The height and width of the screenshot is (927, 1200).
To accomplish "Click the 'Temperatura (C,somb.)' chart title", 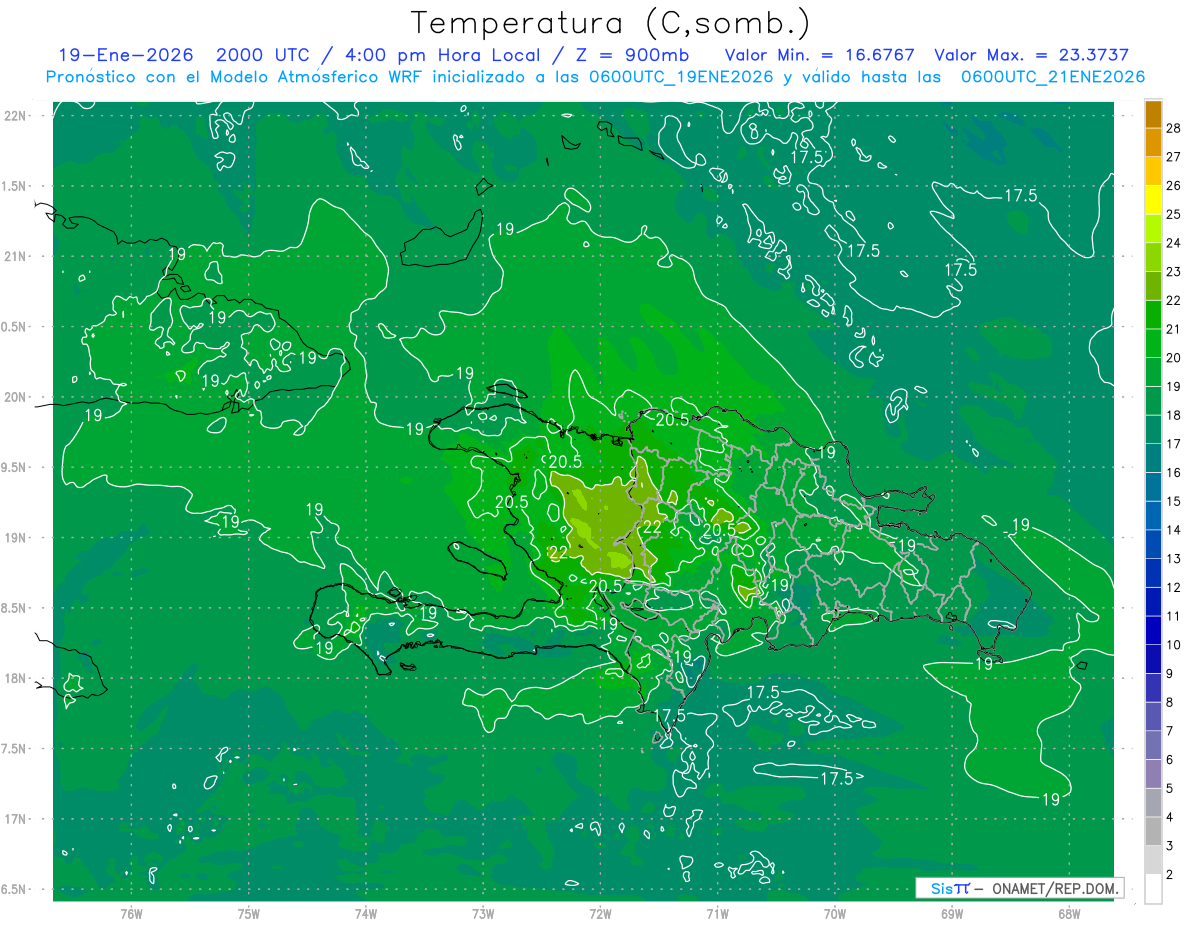I will pyautogui.click(x=611, y=23).
